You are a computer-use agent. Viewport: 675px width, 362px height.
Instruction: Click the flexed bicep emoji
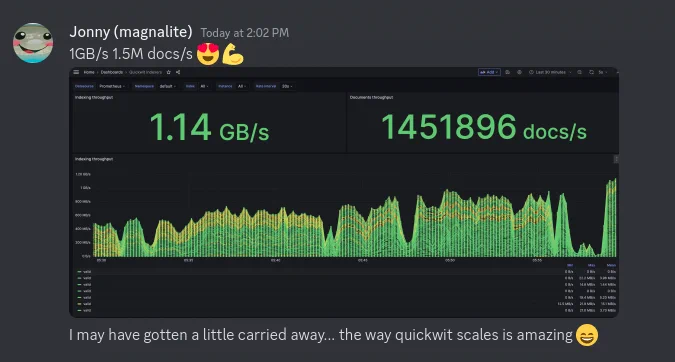tap(233, 54)
